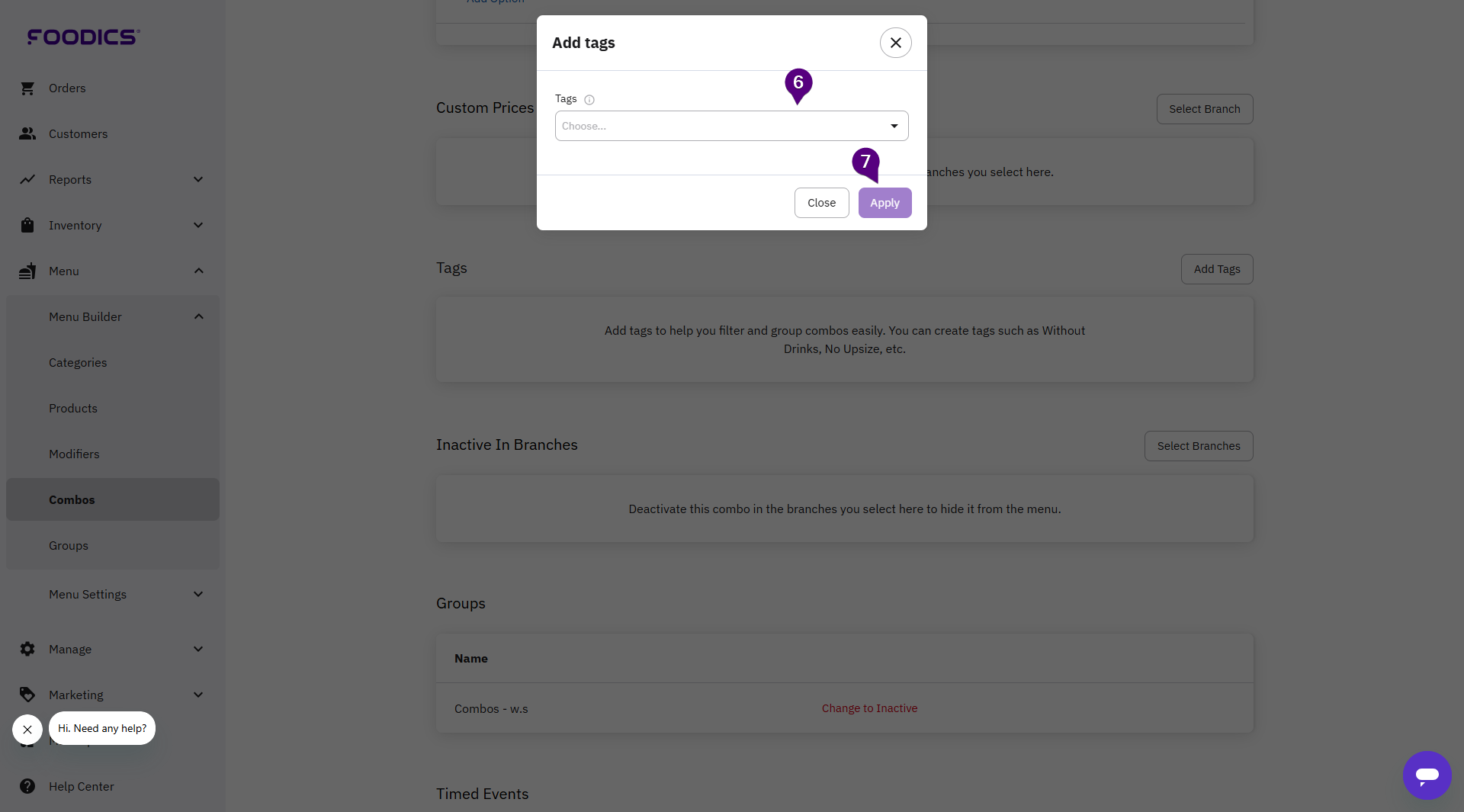Open Products in the sidebar
The image size is (1464, 812).
click(73, 409)
